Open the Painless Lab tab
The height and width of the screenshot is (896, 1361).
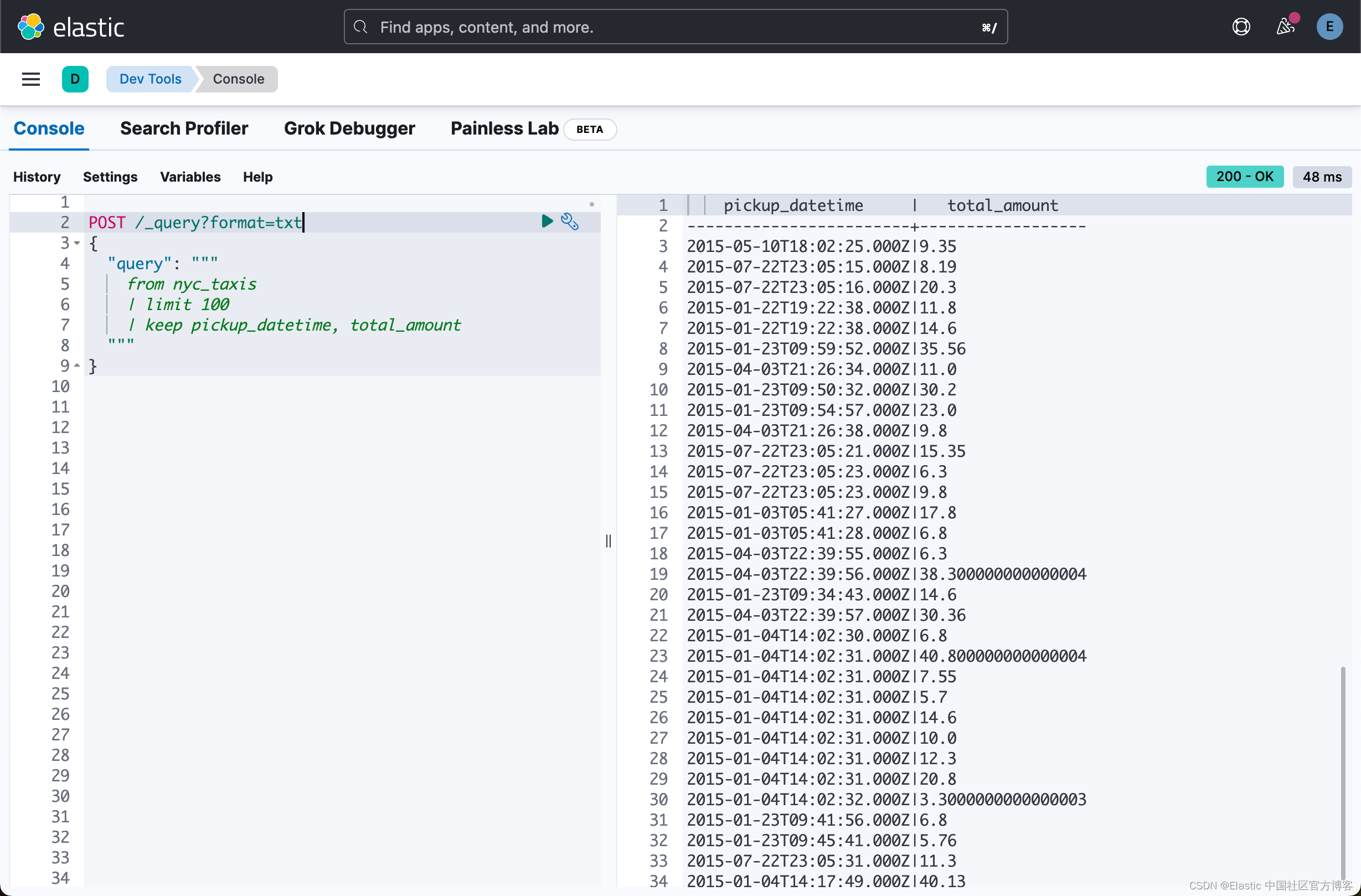504,128
